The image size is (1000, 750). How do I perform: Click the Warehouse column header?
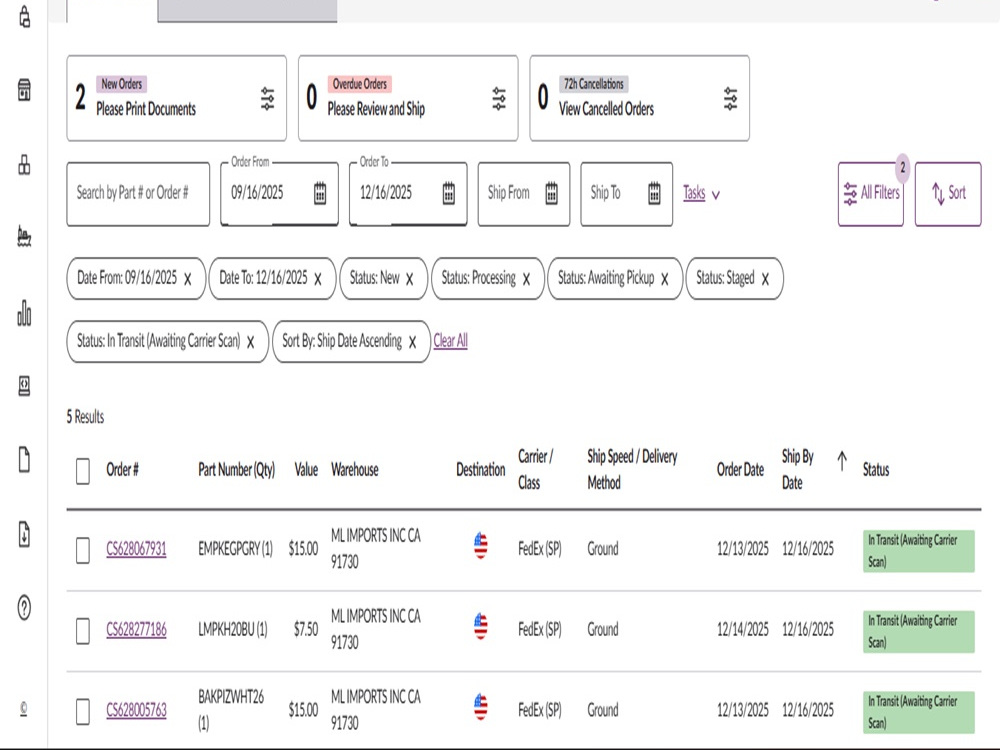pos(355,470)
